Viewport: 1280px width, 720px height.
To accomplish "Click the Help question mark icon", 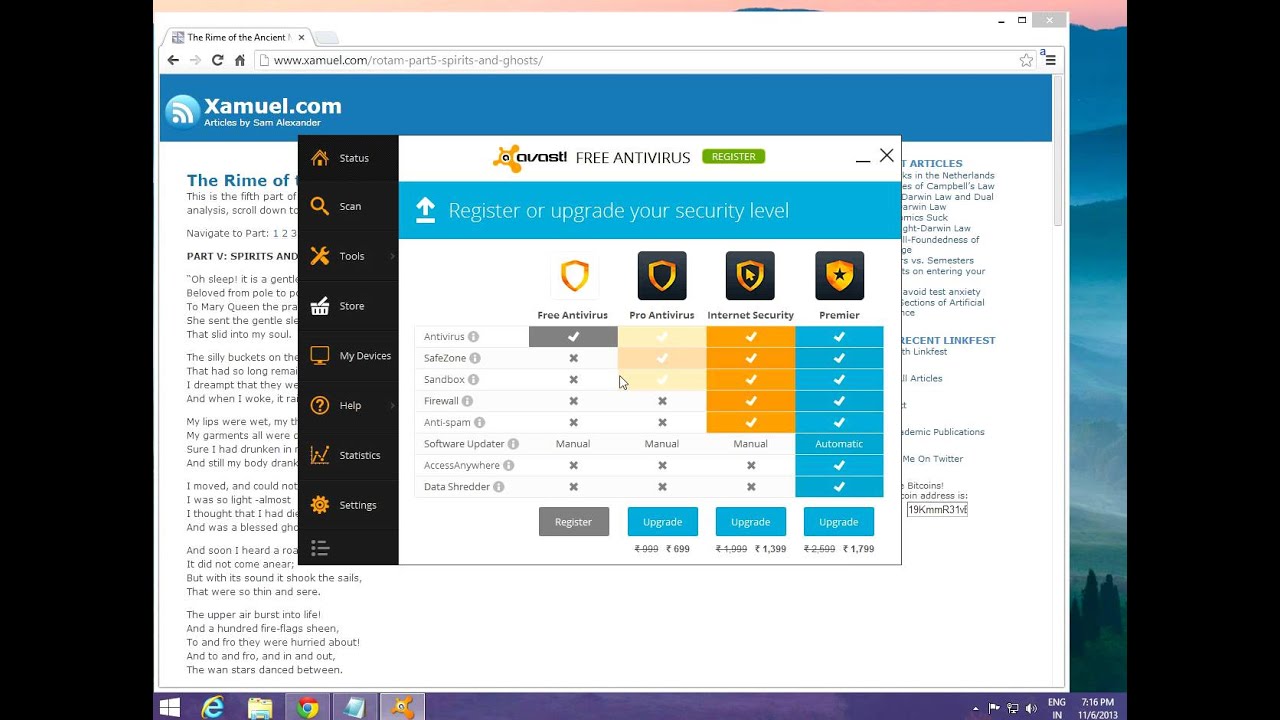I will pyautogui.click(x=320, y=405).
